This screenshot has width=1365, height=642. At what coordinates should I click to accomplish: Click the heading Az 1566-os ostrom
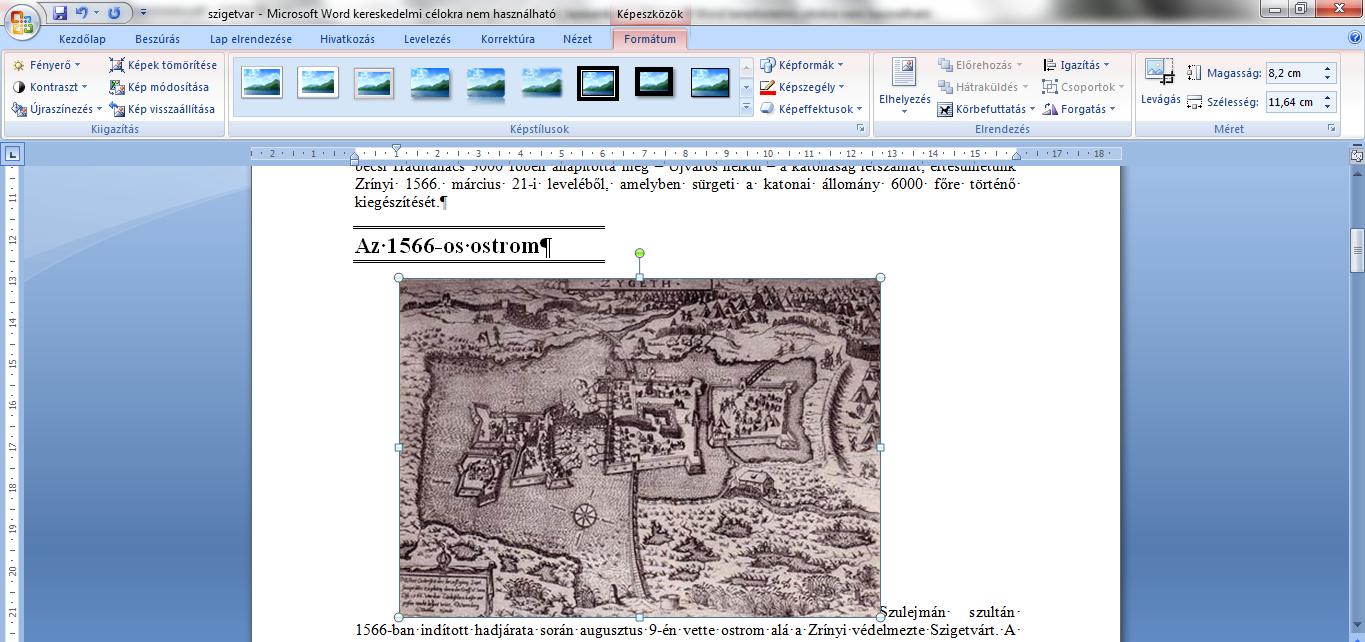tap(453, 246)
